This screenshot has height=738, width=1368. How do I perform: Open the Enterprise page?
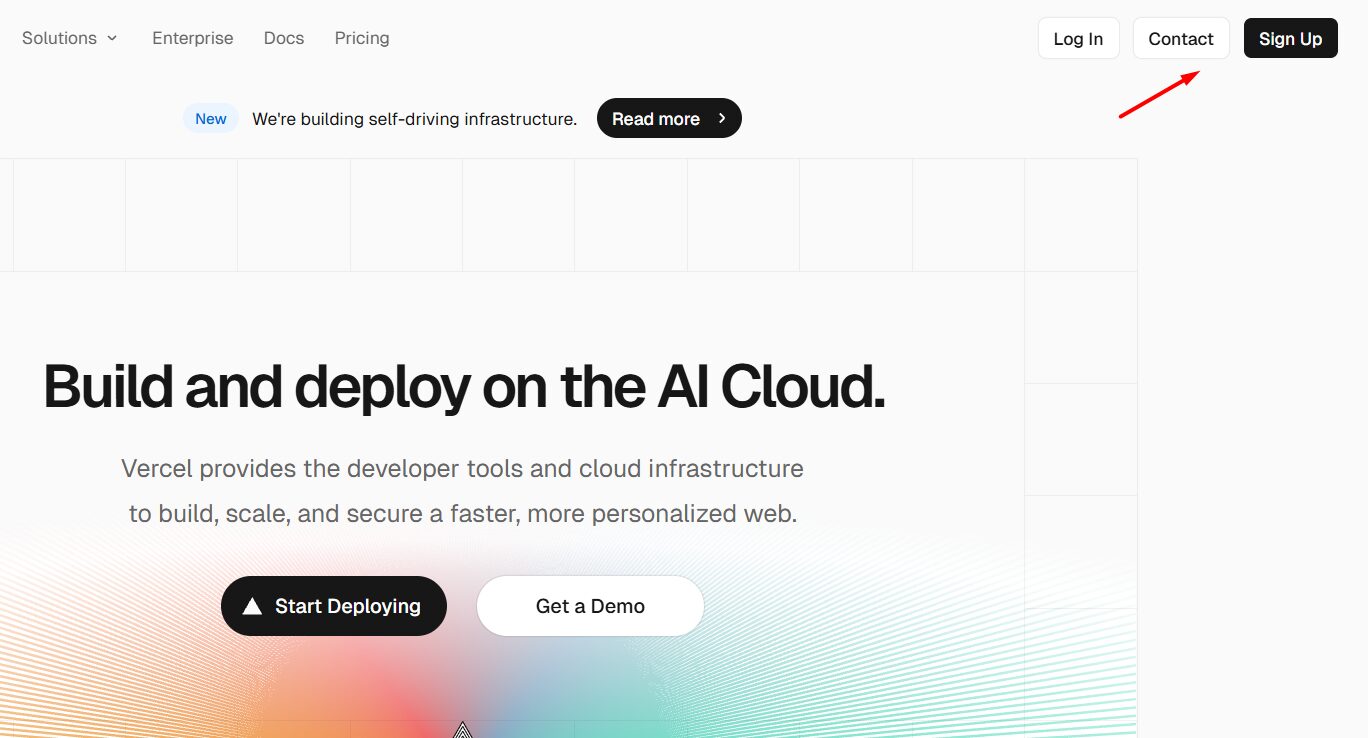click(192, 38)
